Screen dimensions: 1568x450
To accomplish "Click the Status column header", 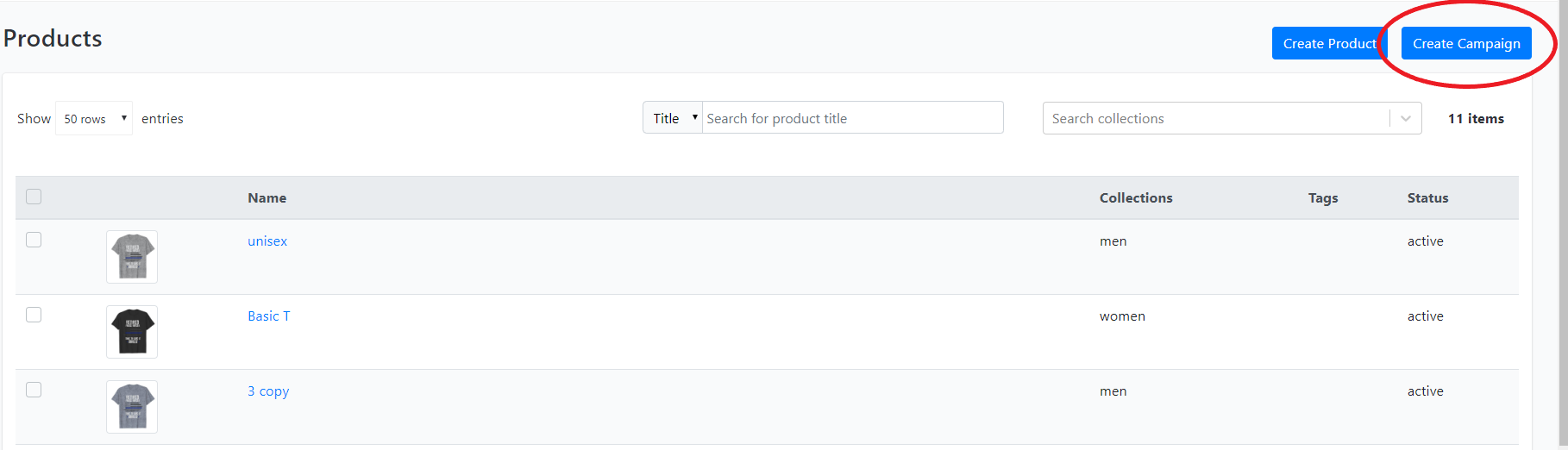I will pos(1428,198).
